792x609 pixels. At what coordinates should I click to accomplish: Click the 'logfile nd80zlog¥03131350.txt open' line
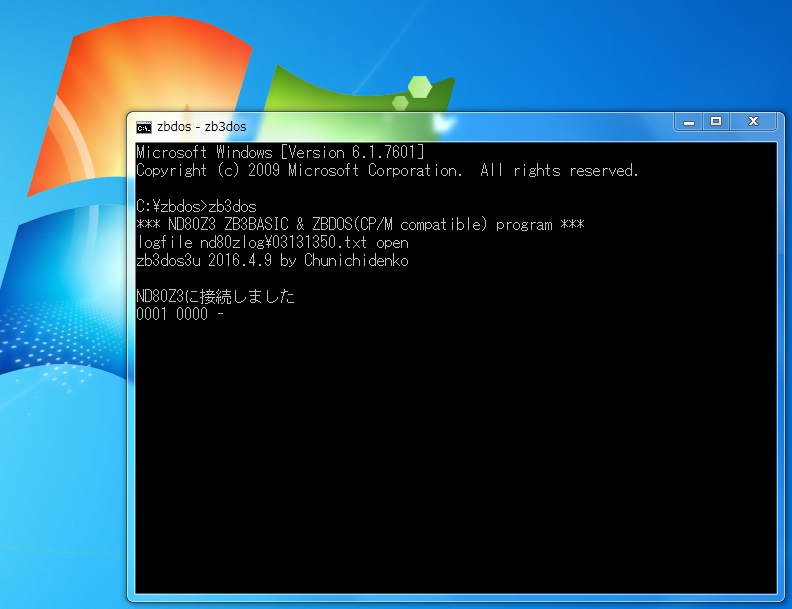[x=273, y=242]
